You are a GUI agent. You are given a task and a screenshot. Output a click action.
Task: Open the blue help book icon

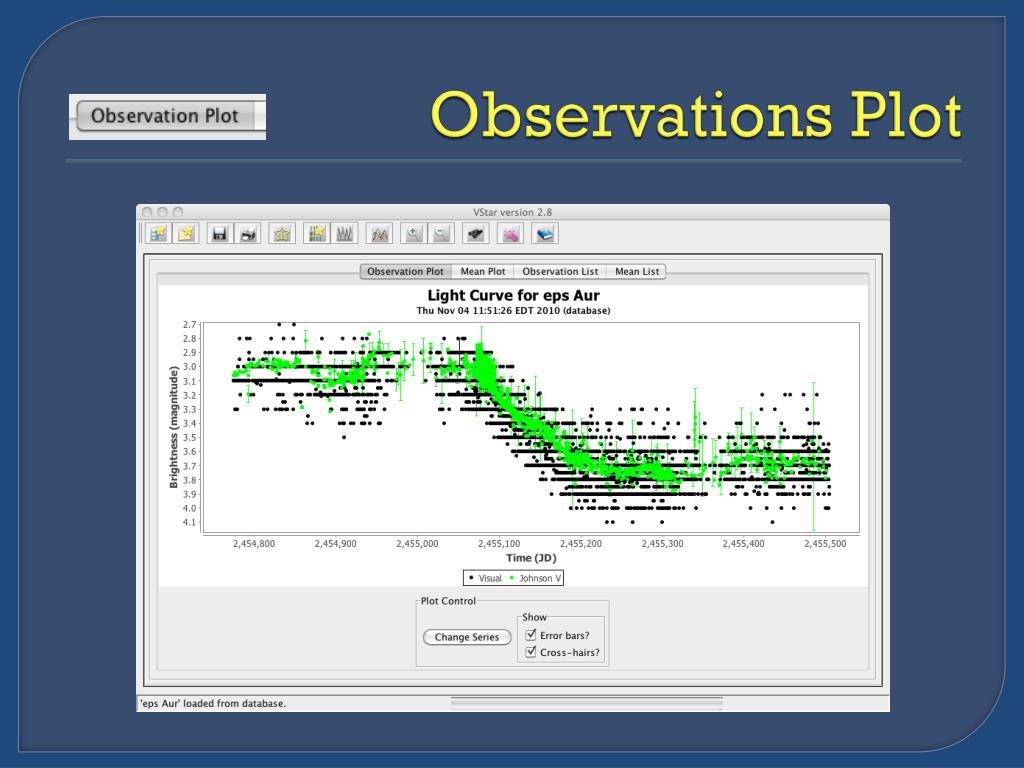pyautogui.click(x=545, y=233)
